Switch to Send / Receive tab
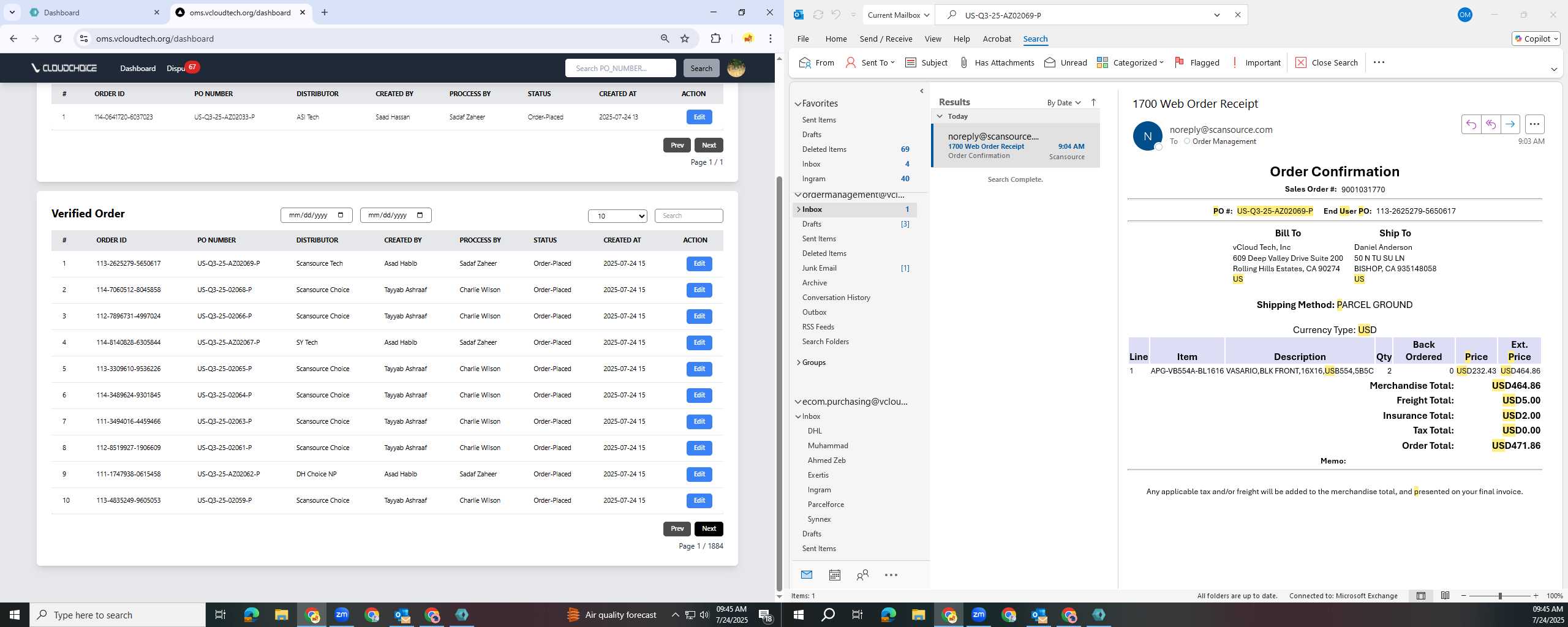This screenshot has width=1568, height=627. (886, 39)
